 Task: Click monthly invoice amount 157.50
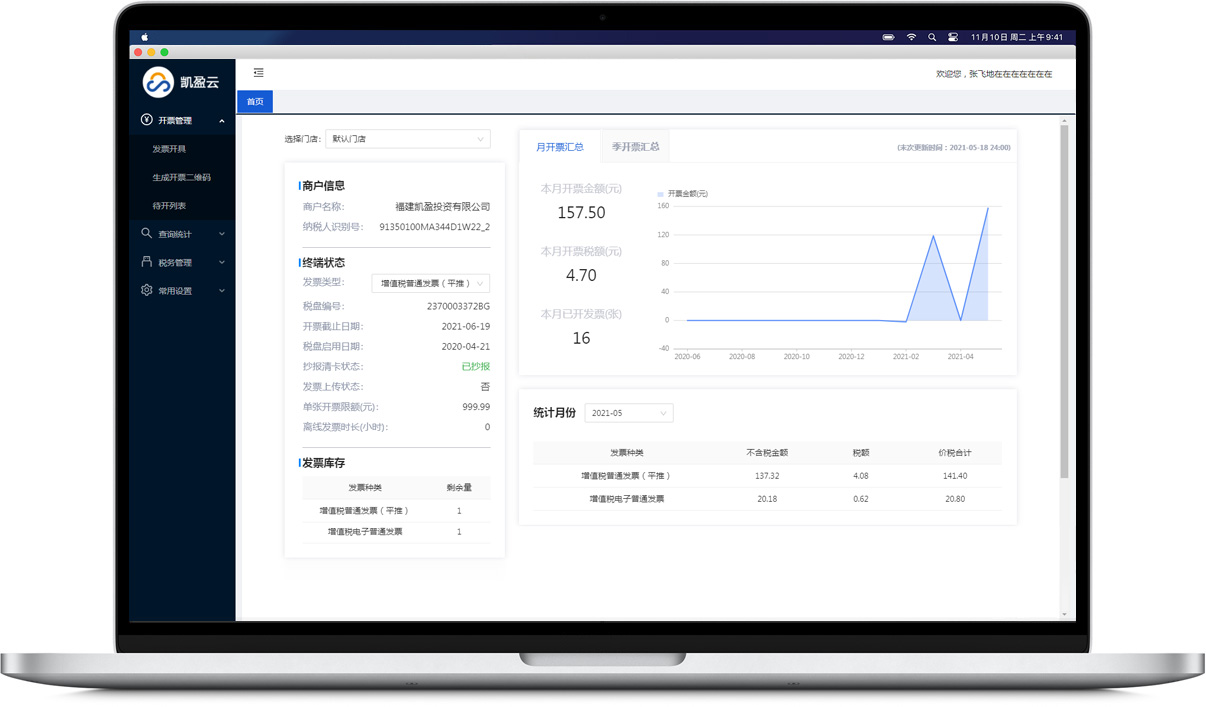tap(581, 213)
